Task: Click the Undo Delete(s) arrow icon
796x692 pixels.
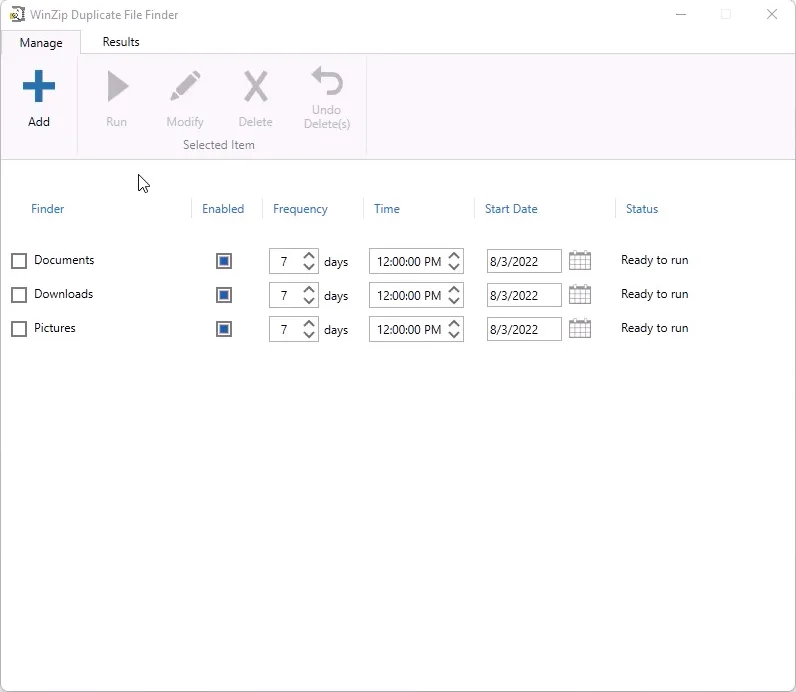Action: 327,81
